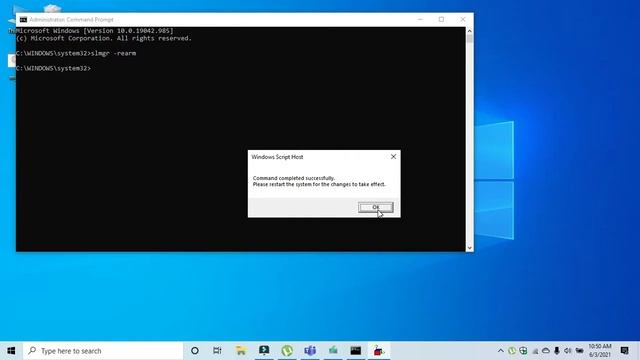Open Cortana from the taskbar
Viewport: 640px width, 360px height.
195,351
